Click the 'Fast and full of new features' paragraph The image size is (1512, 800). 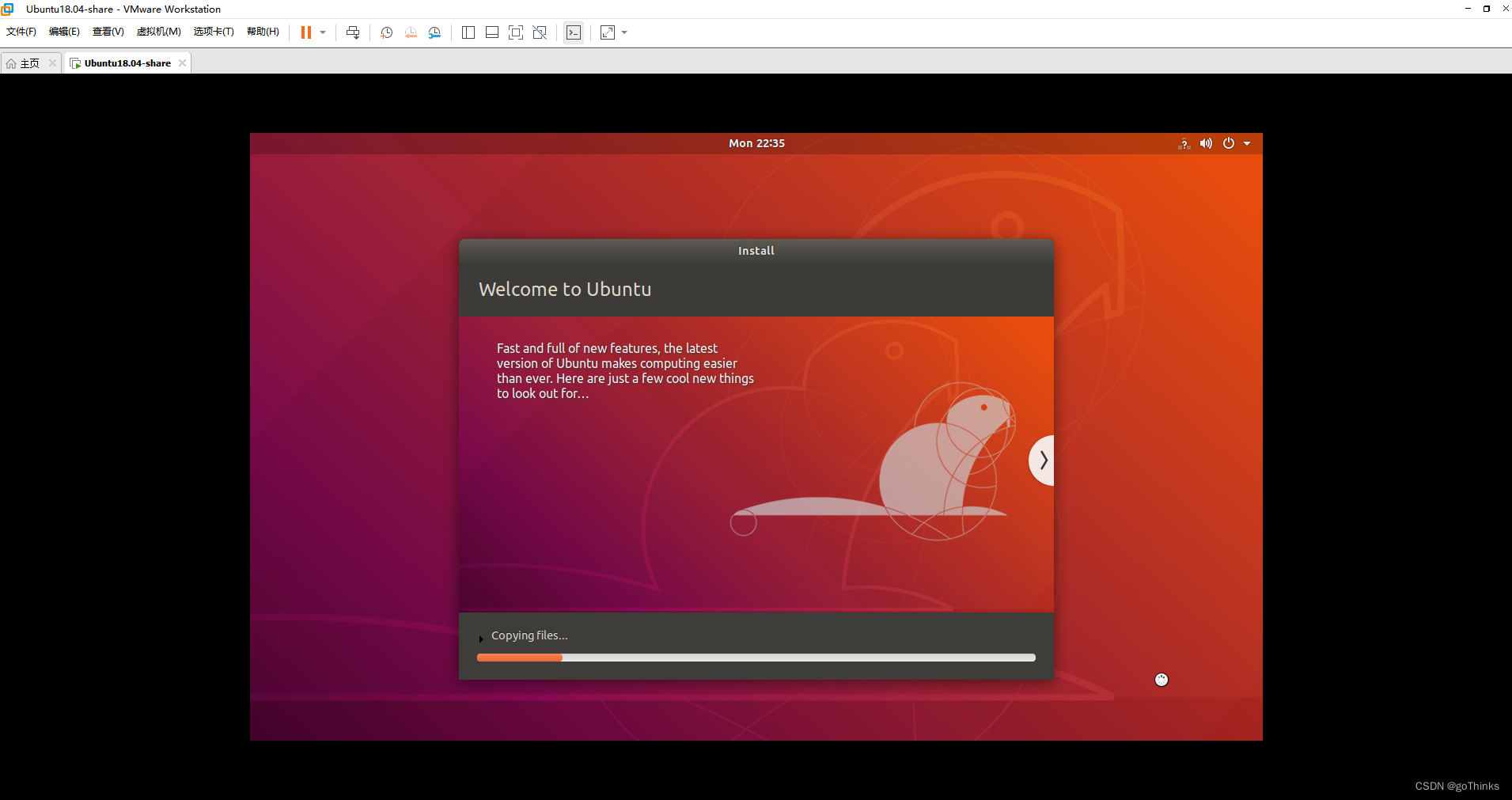[x=625, y=370]
